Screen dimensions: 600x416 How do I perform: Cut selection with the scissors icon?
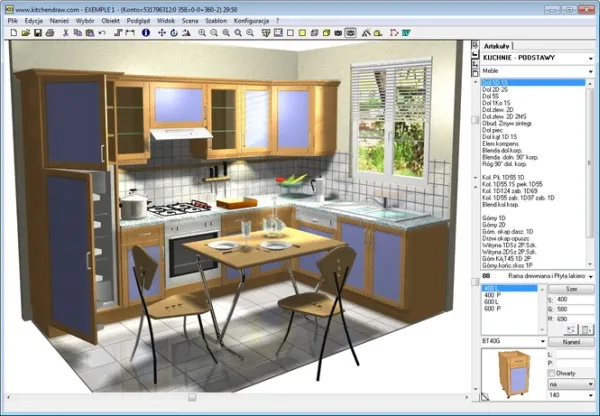65,33
